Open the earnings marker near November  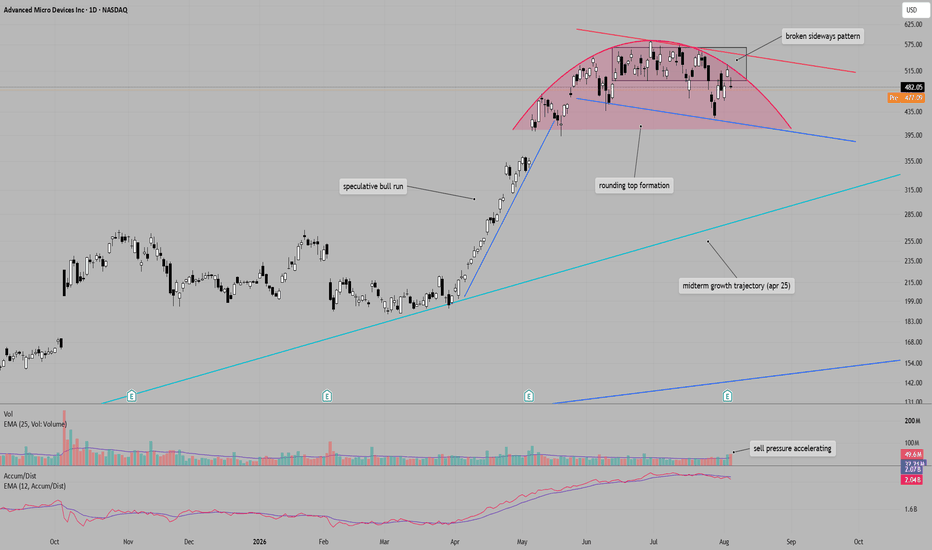tap(131, 395)
